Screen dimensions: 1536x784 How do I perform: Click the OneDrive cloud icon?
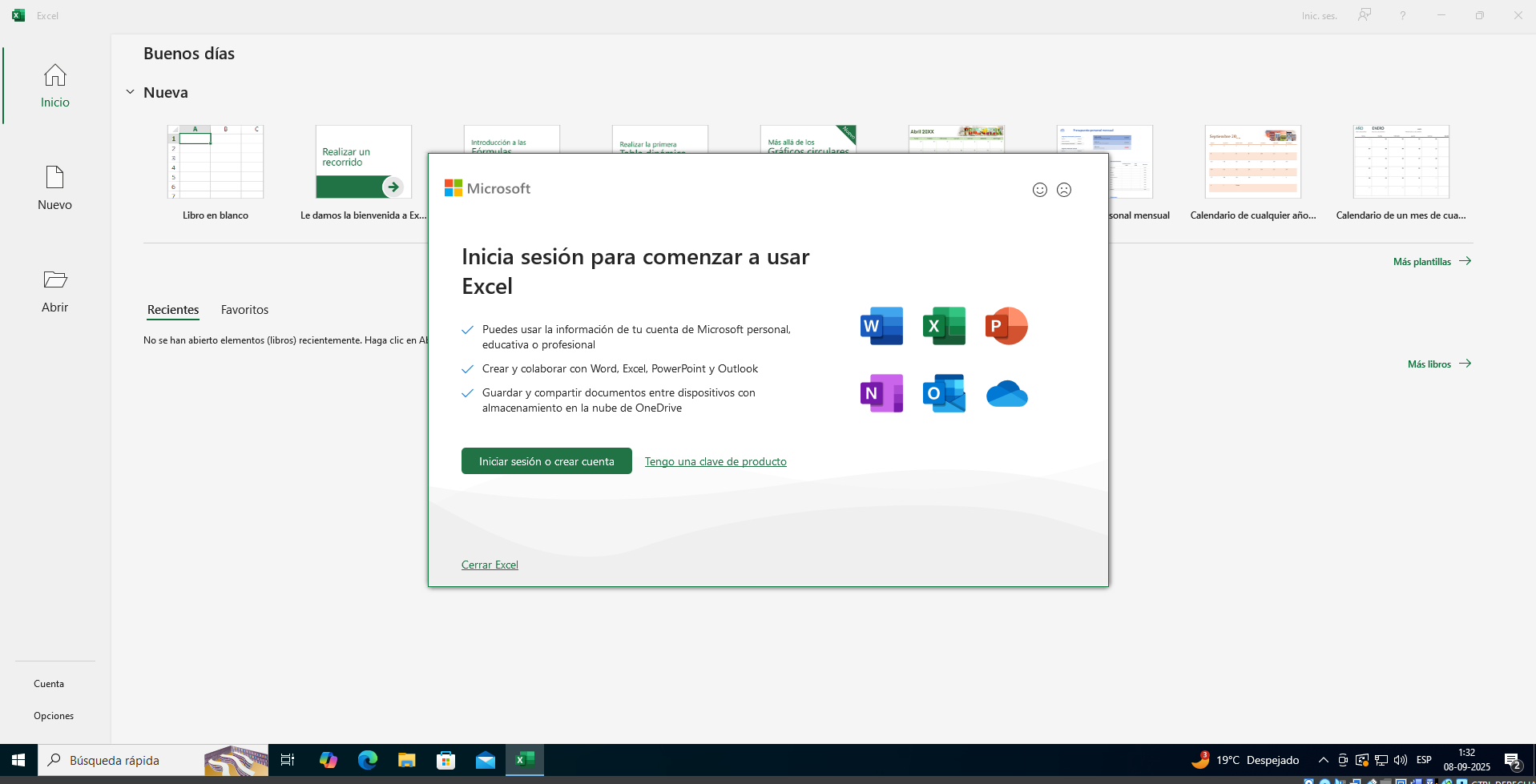click(x=1006, y=393)
